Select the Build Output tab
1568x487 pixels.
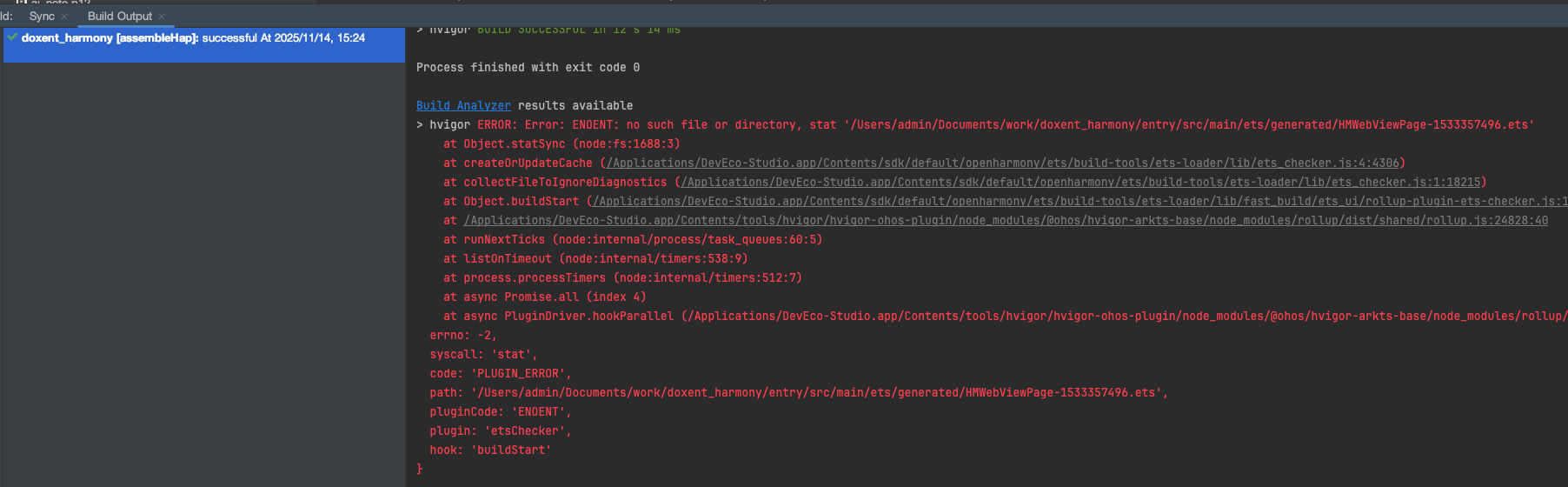click(x=119, y=17)
